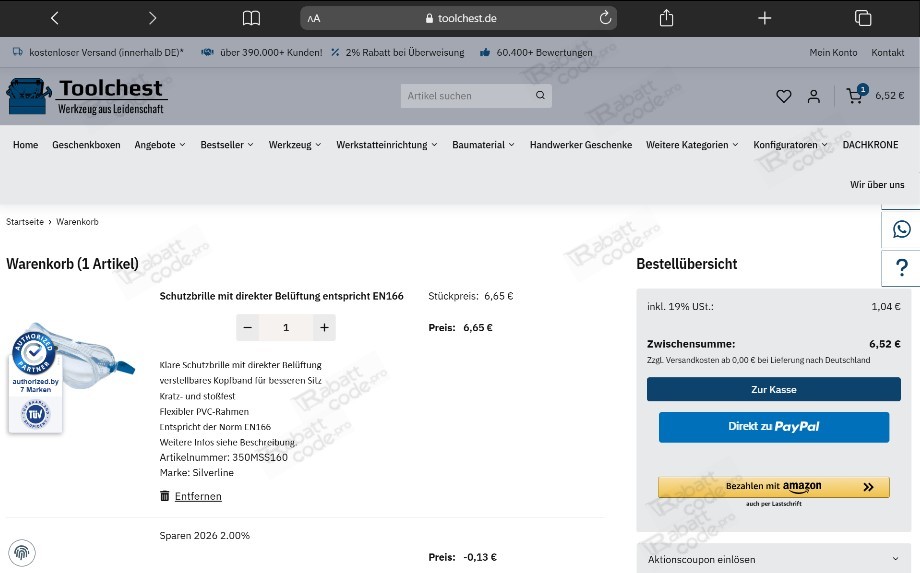This screenshot has height=573, width=920.
Task: Open the DACHKRONE menu item
Action: click(x=870, y=145)
